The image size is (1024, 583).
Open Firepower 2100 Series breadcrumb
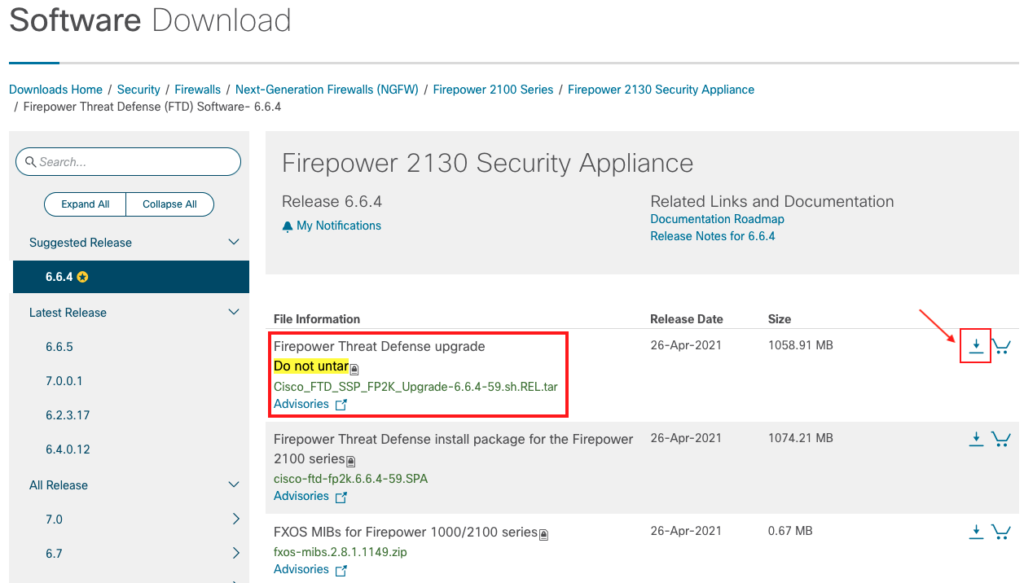pos(493,89)
